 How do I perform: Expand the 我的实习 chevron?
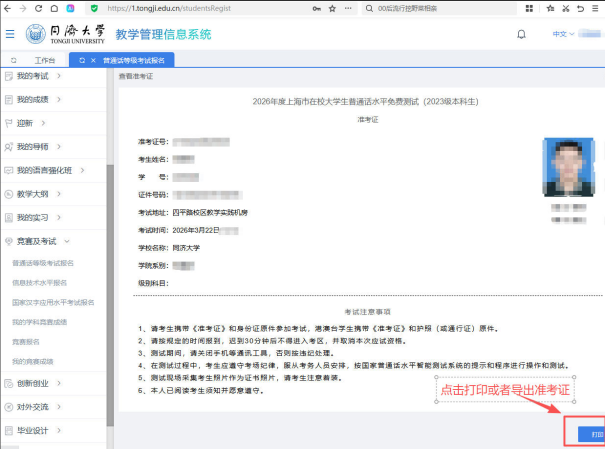[x=59, y=218]
